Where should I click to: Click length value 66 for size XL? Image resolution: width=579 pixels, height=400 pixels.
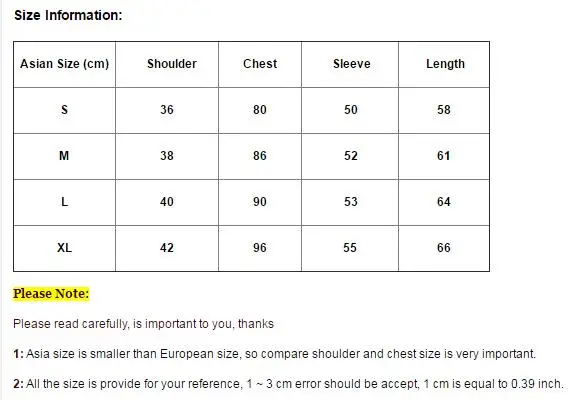click(444, 247)
